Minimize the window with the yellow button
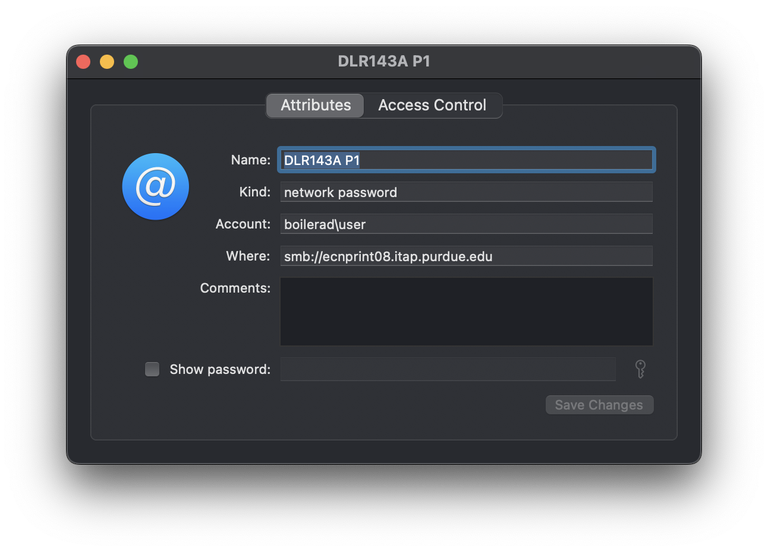Viewport: 768px width, 552px height. point(107,62)
